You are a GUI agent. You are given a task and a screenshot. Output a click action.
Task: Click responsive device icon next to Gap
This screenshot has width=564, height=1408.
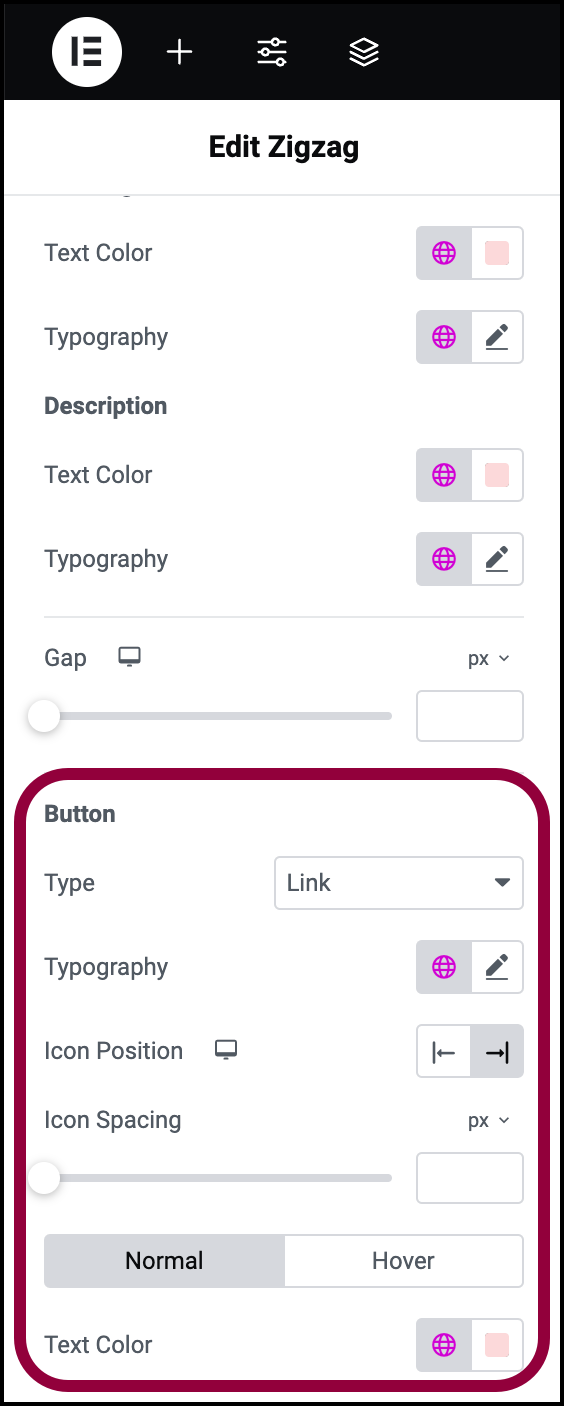click(129, 657)
